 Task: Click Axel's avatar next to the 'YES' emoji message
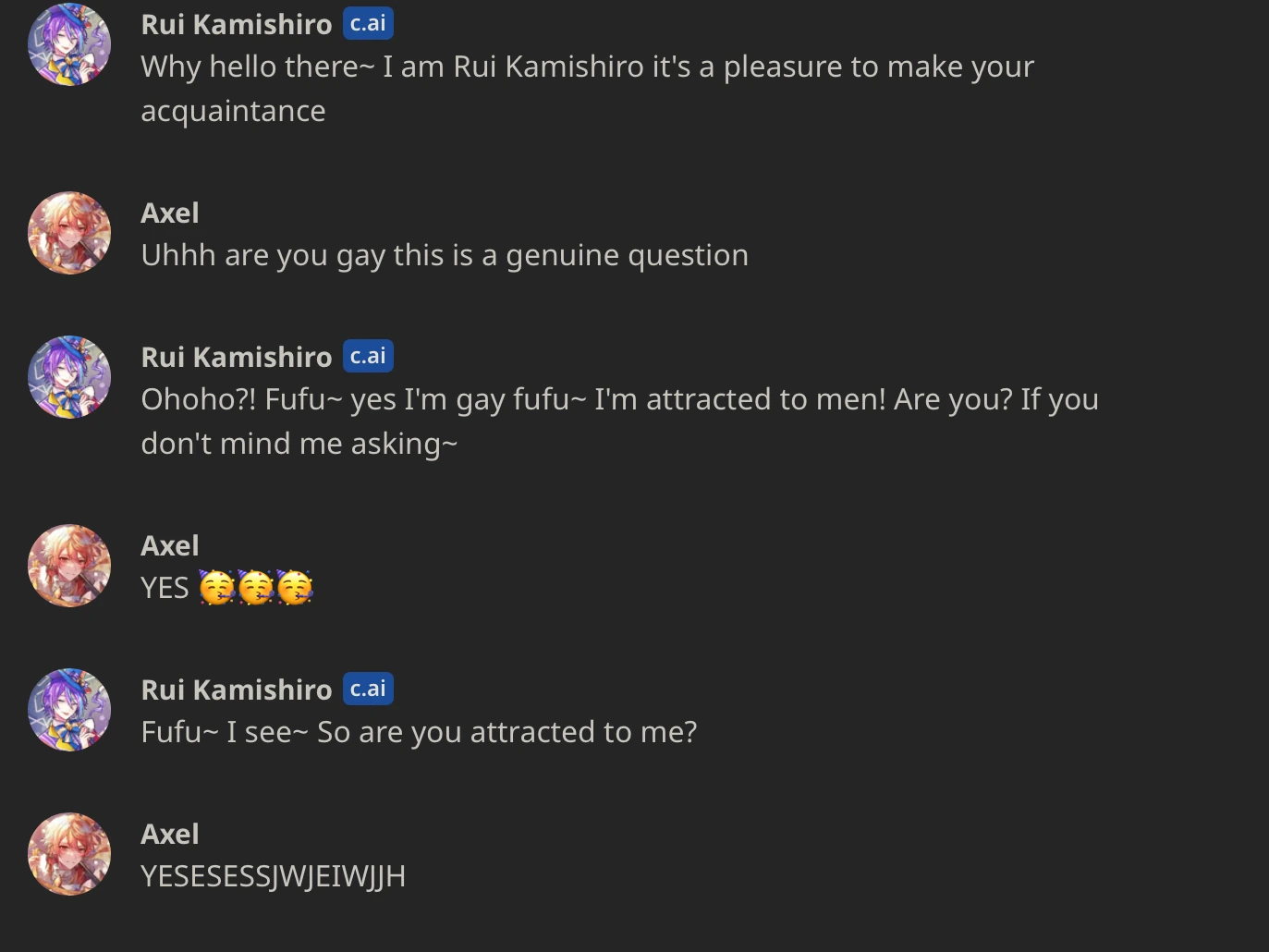[x=69, y=566]
